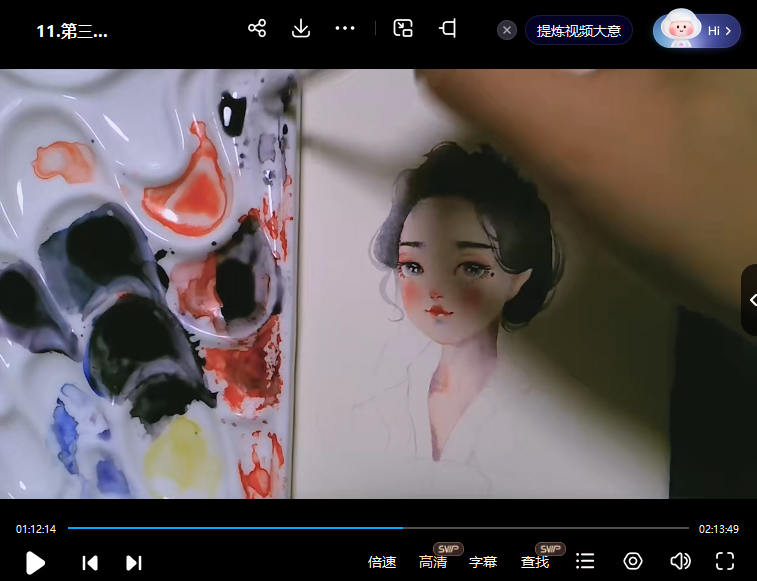Mute the video volume
The width and height of the screenshot is (757, 581).
click(680, 562)
